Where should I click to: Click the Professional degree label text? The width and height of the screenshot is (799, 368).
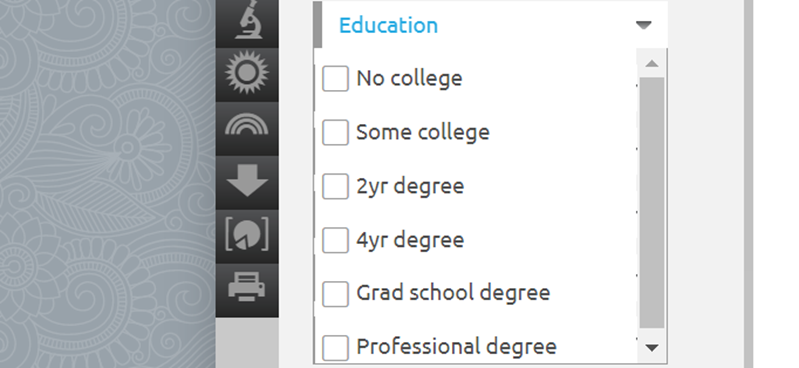pyautogui.click(x=456, y=347)
